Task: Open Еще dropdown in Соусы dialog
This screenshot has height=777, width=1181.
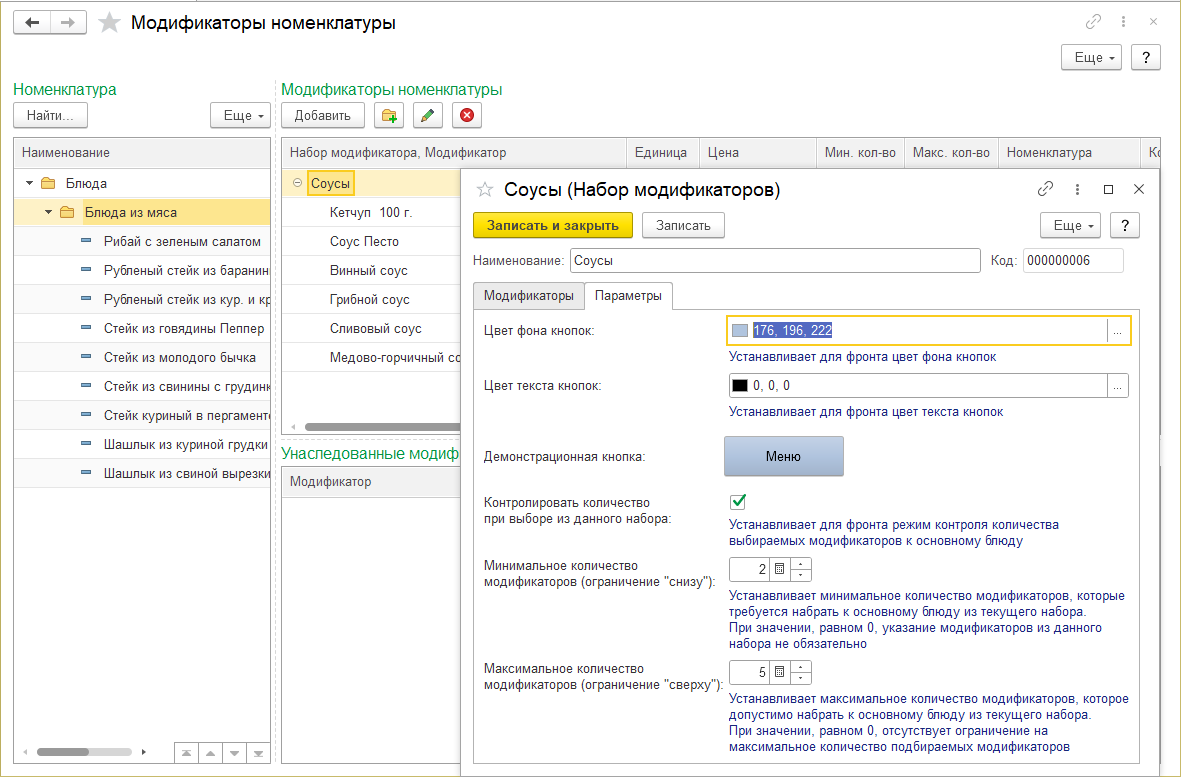Action: 1074,226
